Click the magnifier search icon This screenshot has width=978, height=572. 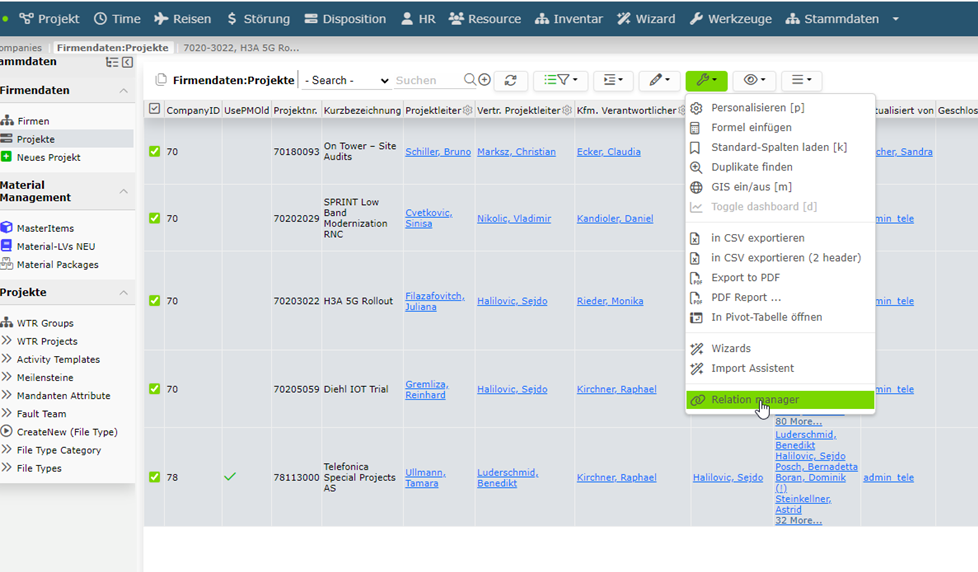click(x=470, y=79)
